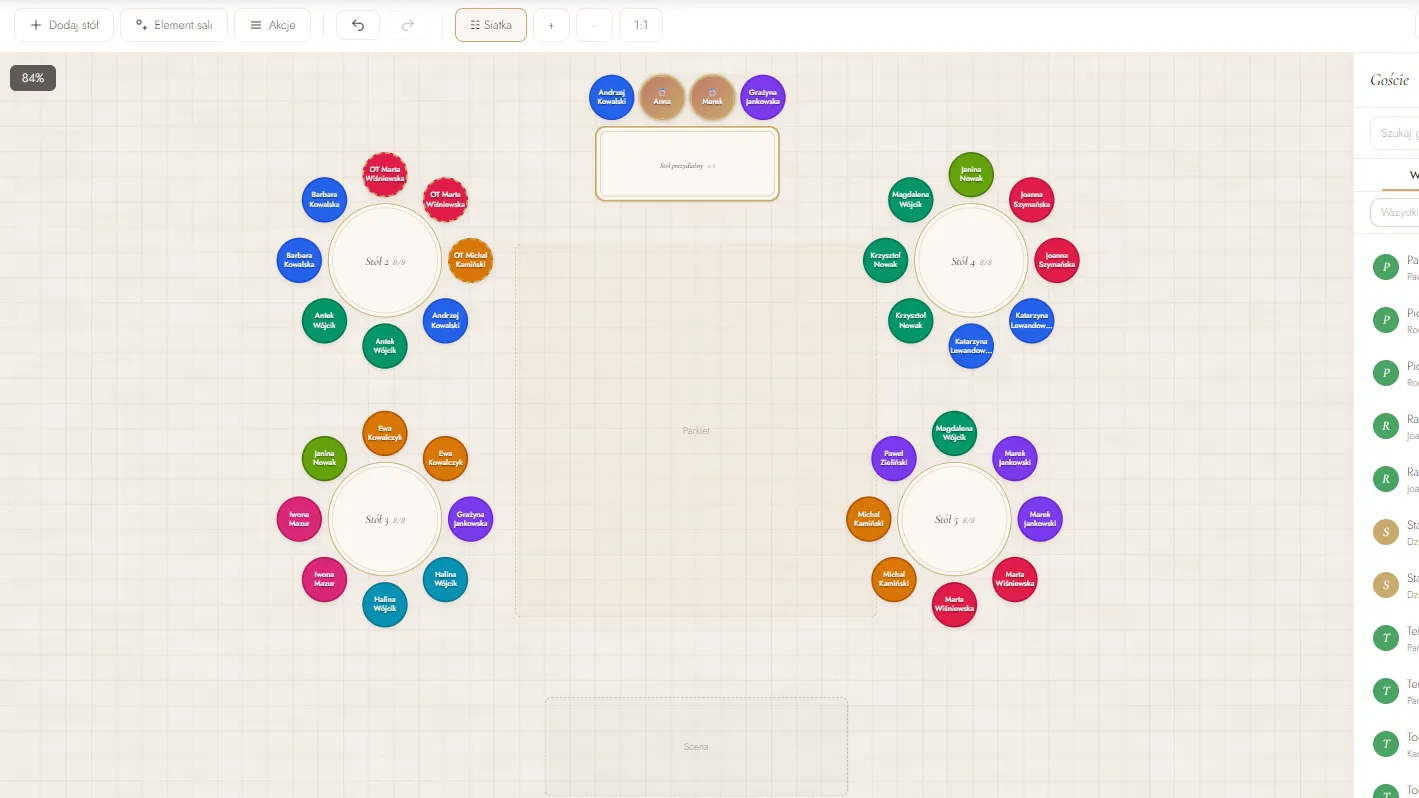Select the Scena stage element

pyautogui.click(x=696, y=746)
